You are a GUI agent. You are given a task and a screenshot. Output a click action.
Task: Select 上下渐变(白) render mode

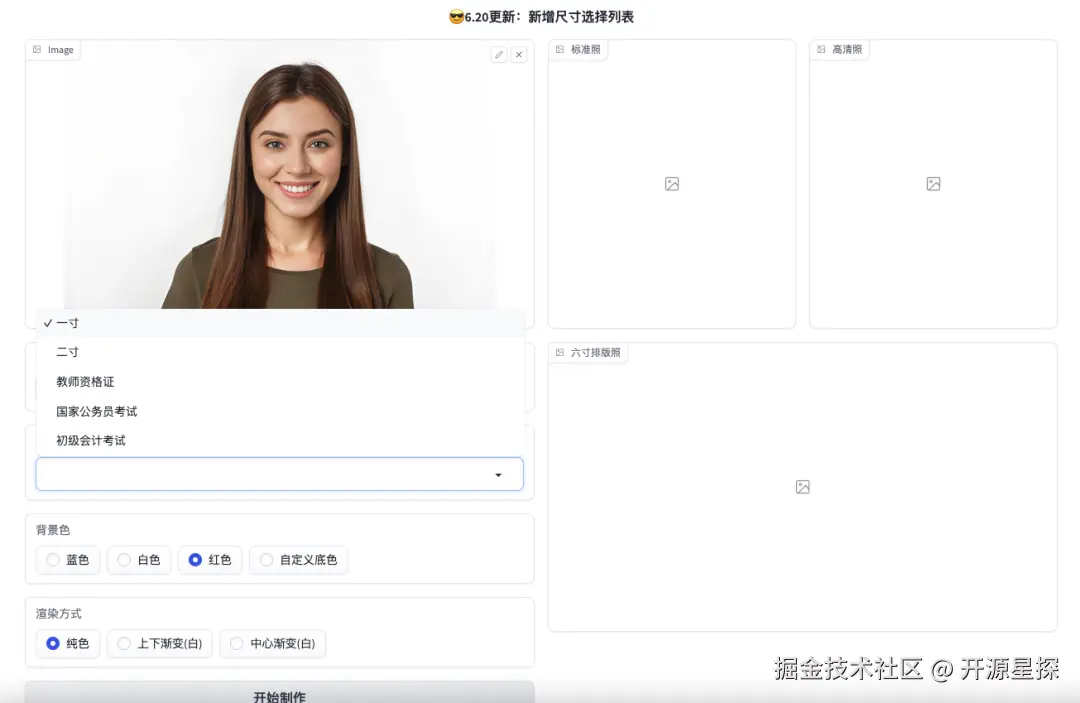(160, 643)
